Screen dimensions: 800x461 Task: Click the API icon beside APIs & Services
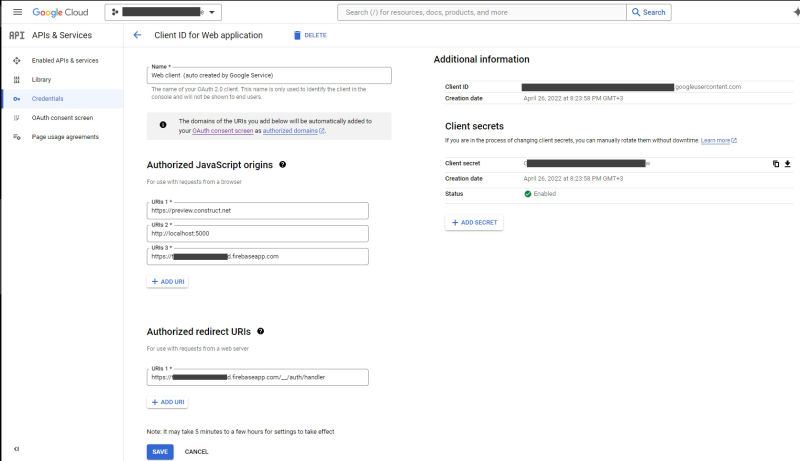point(17,35)
